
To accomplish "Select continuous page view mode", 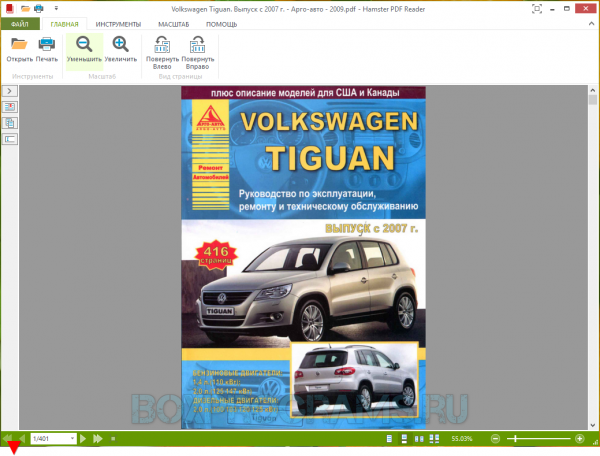I will (404, 439).
